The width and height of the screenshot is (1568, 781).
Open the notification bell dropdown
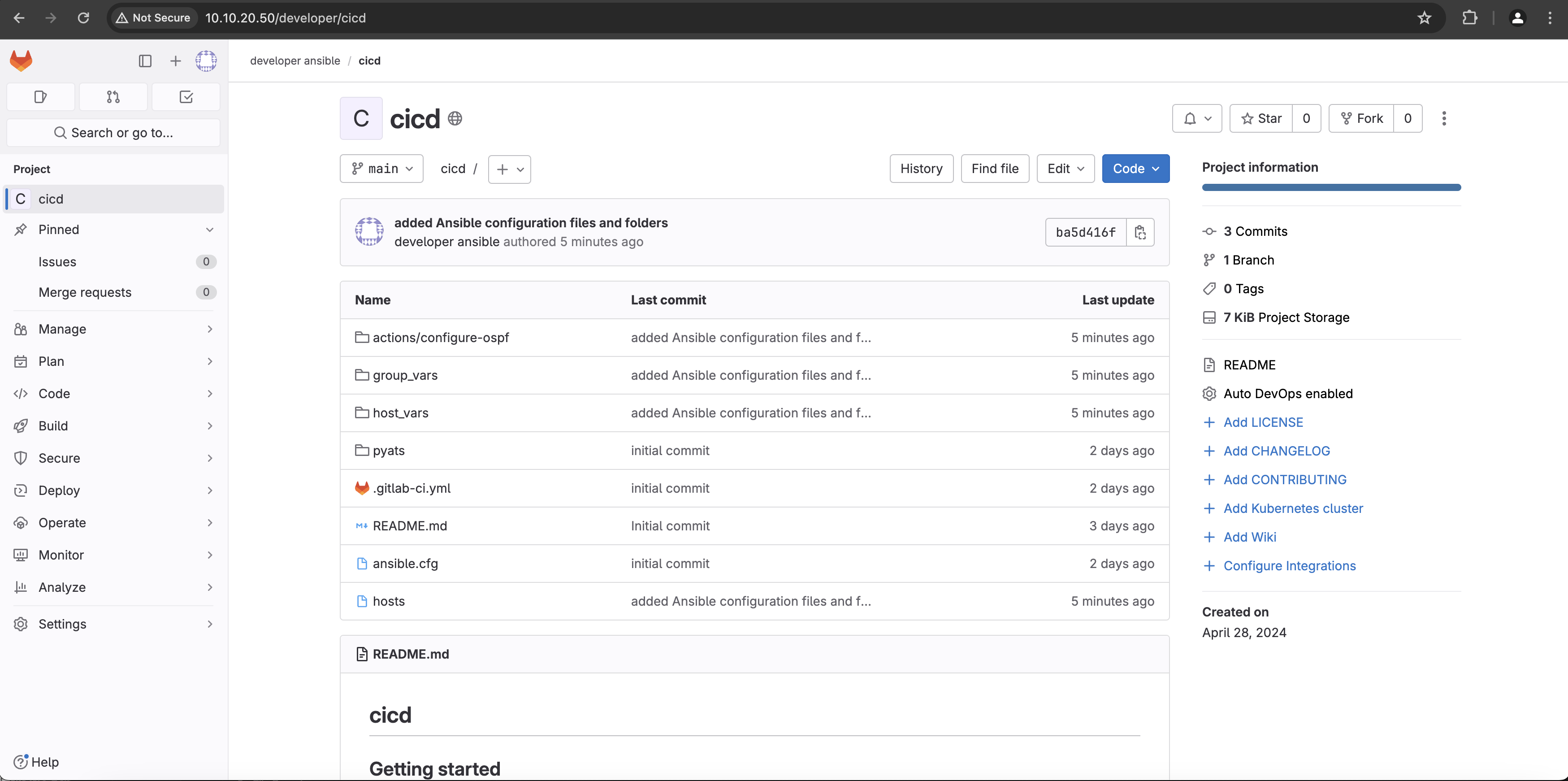[x=1197, y=118]
